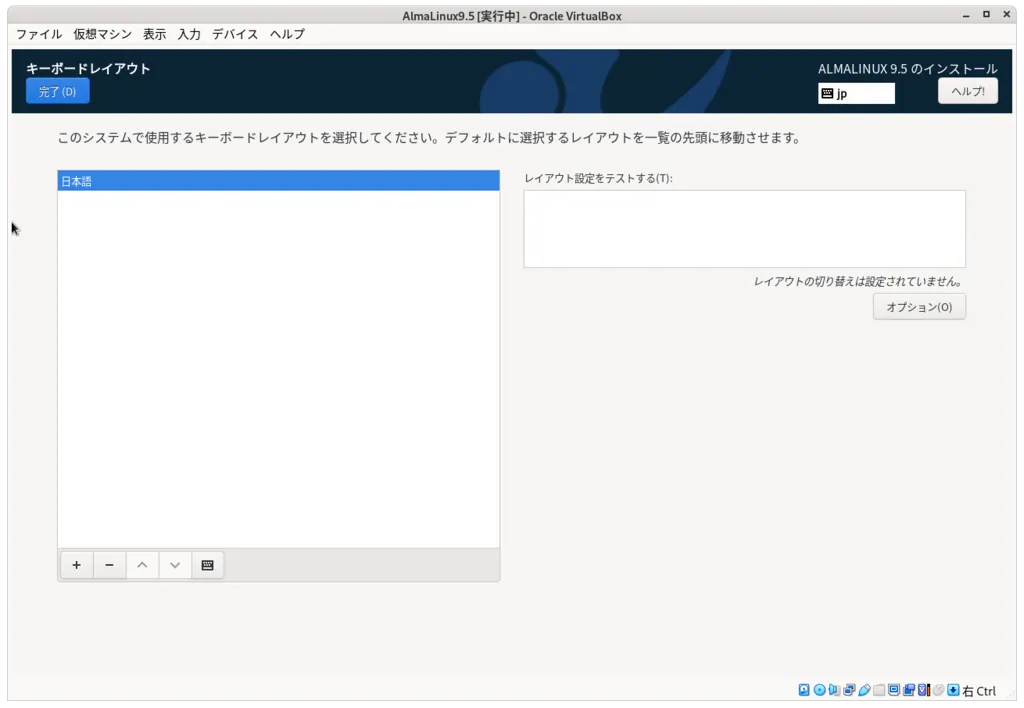Viewport: 1024px width, 708px height.
Task: Preview the layout using the keyboard icon
Action: [x=207, y=565]
